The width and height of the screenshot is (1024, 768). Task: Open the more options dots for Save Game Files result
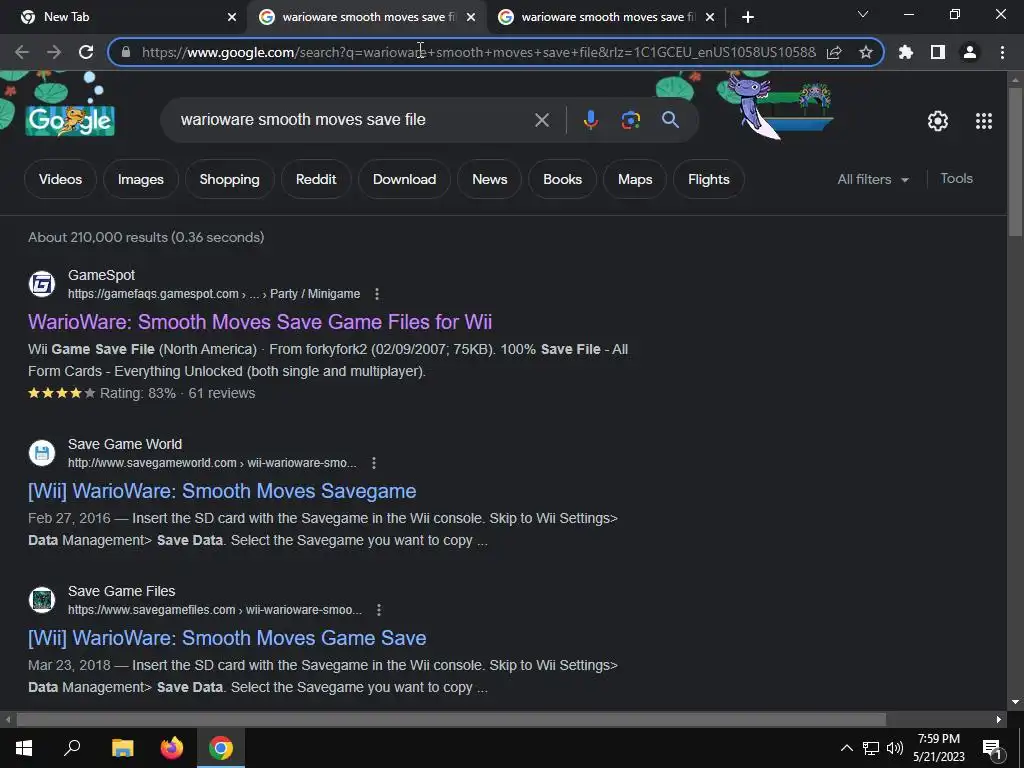click(379, 610)
